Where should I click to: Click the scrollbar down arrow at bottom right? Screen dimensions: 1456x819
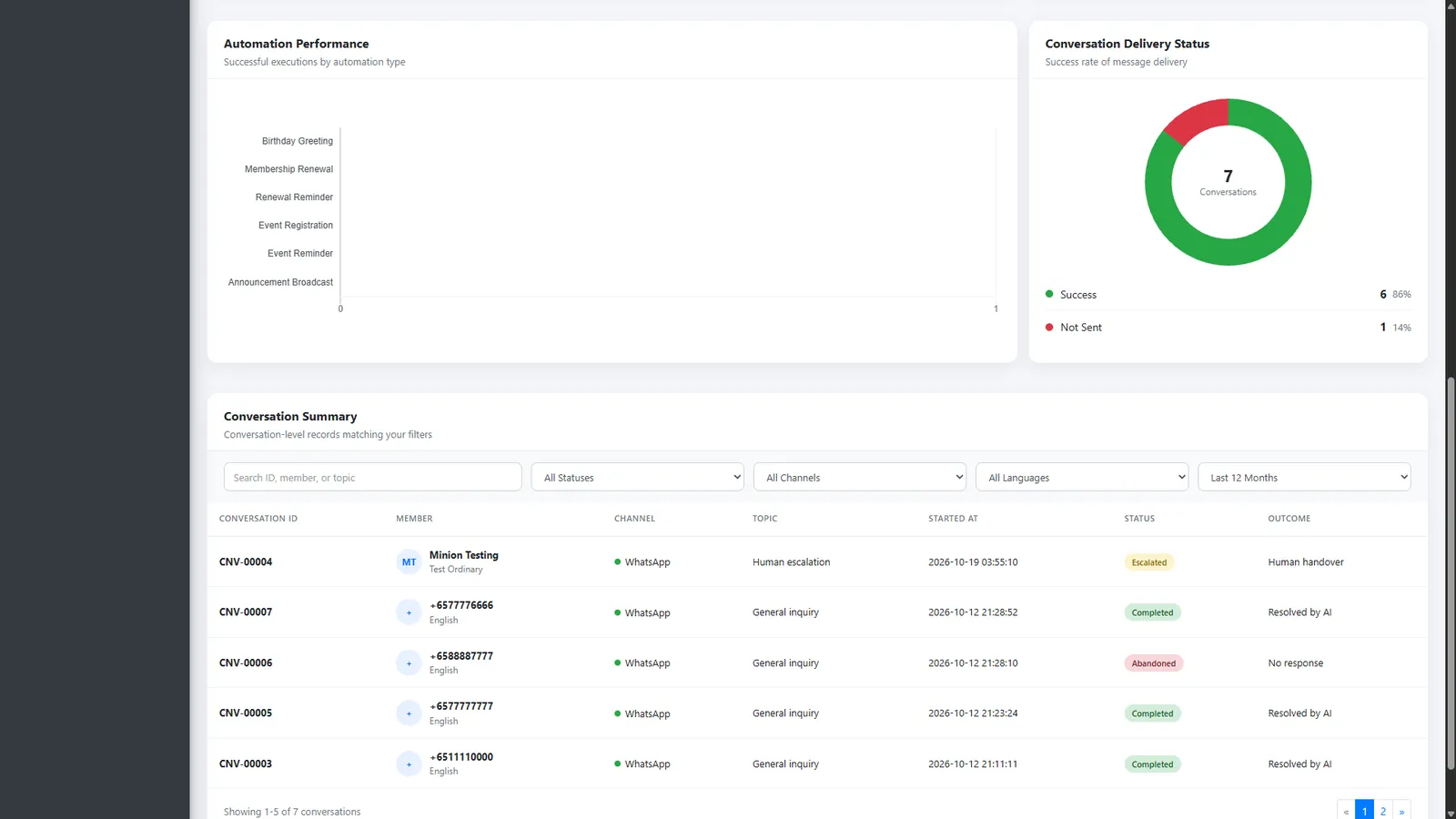1451,813
